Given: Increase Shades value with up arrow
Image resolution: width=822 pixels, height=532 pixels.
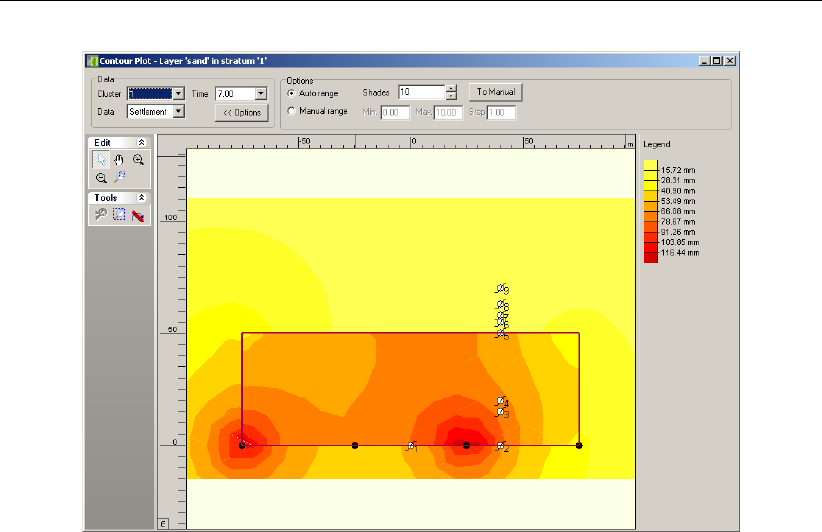Looking at the screenshot, I should [x=451, y=89].
